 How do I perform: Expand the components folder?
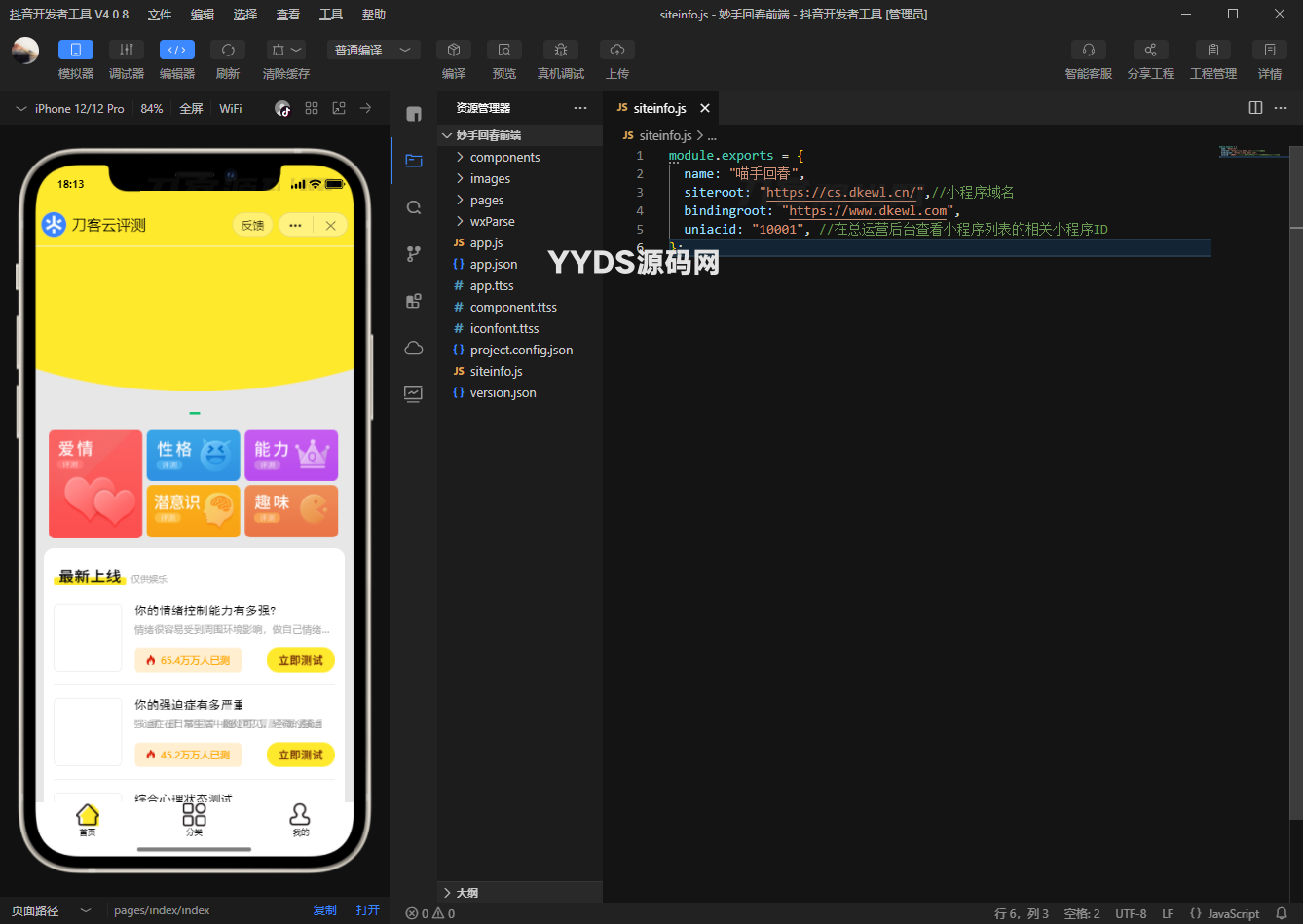pyautogui.click(x=504, y=158)
